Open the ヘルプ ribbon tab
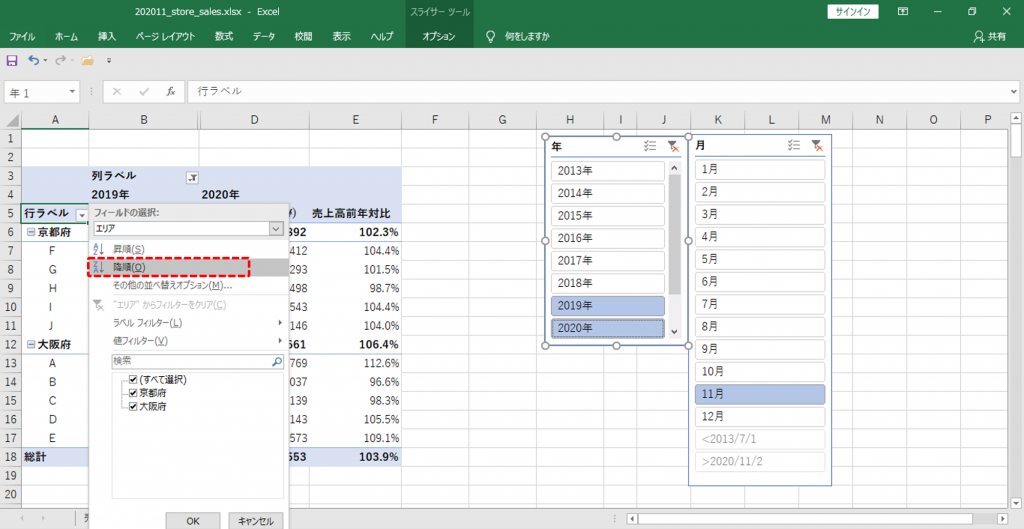The width and height of the screenshot is (1024, 529). click(x=381, y=37)
